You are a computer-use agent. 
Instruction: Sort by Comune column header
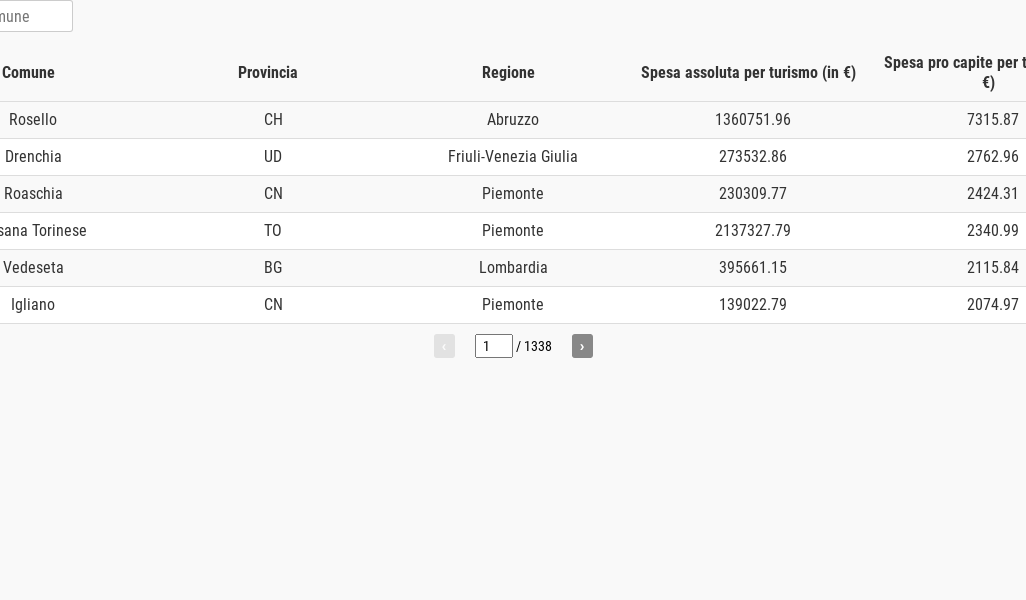click(29, 73)
